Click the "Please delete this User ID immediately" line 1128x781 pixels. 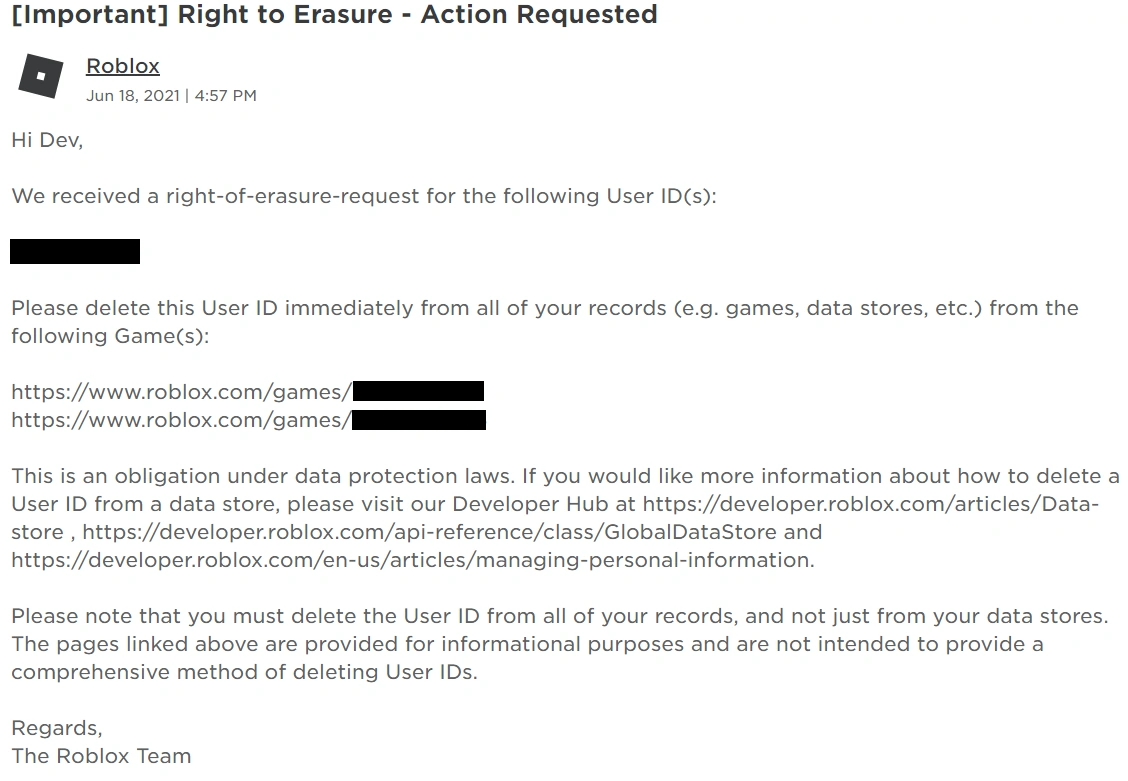pyautogui.click(x=300, y=308)
